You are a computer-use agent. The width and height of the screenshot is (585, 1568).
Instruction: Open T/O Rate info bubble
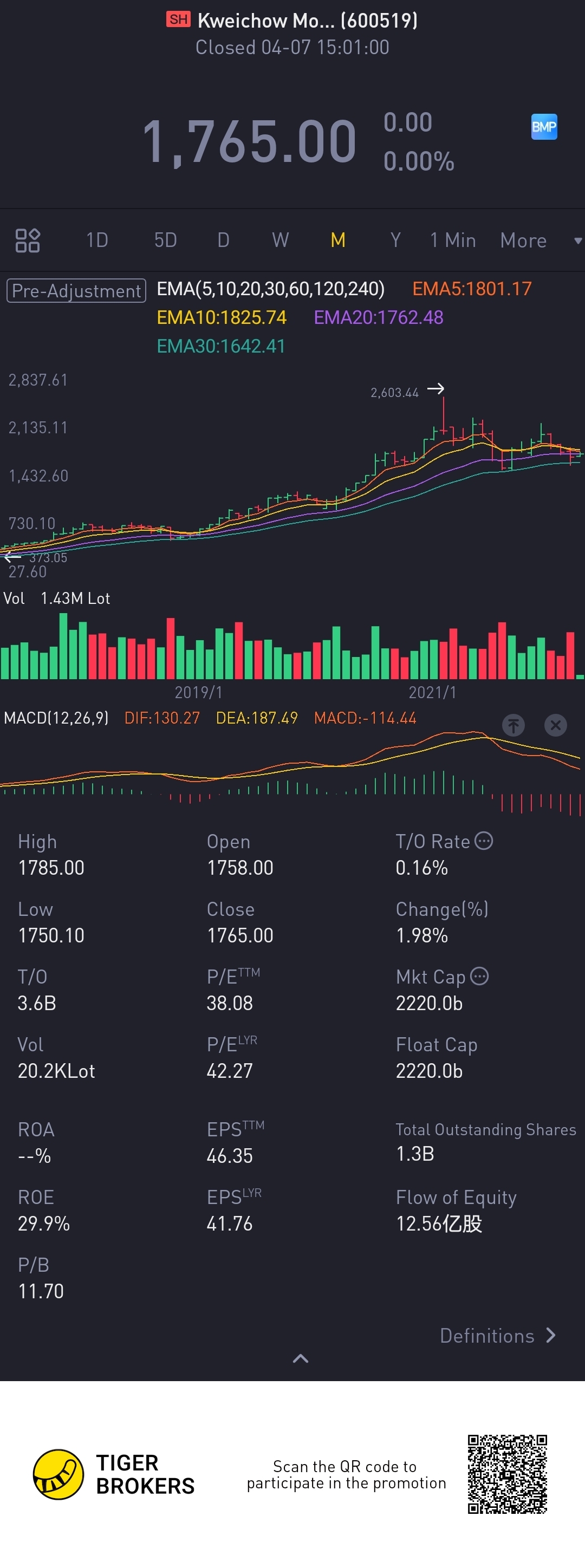[483, 841]
